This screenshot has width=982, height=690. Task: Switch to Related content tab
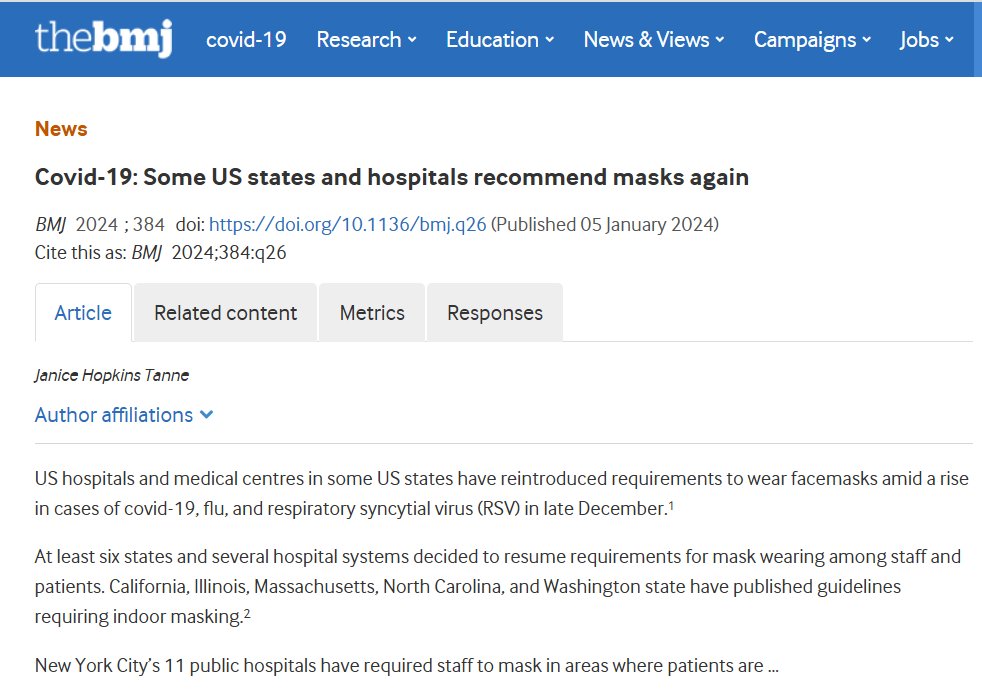[x=225, y=313]
